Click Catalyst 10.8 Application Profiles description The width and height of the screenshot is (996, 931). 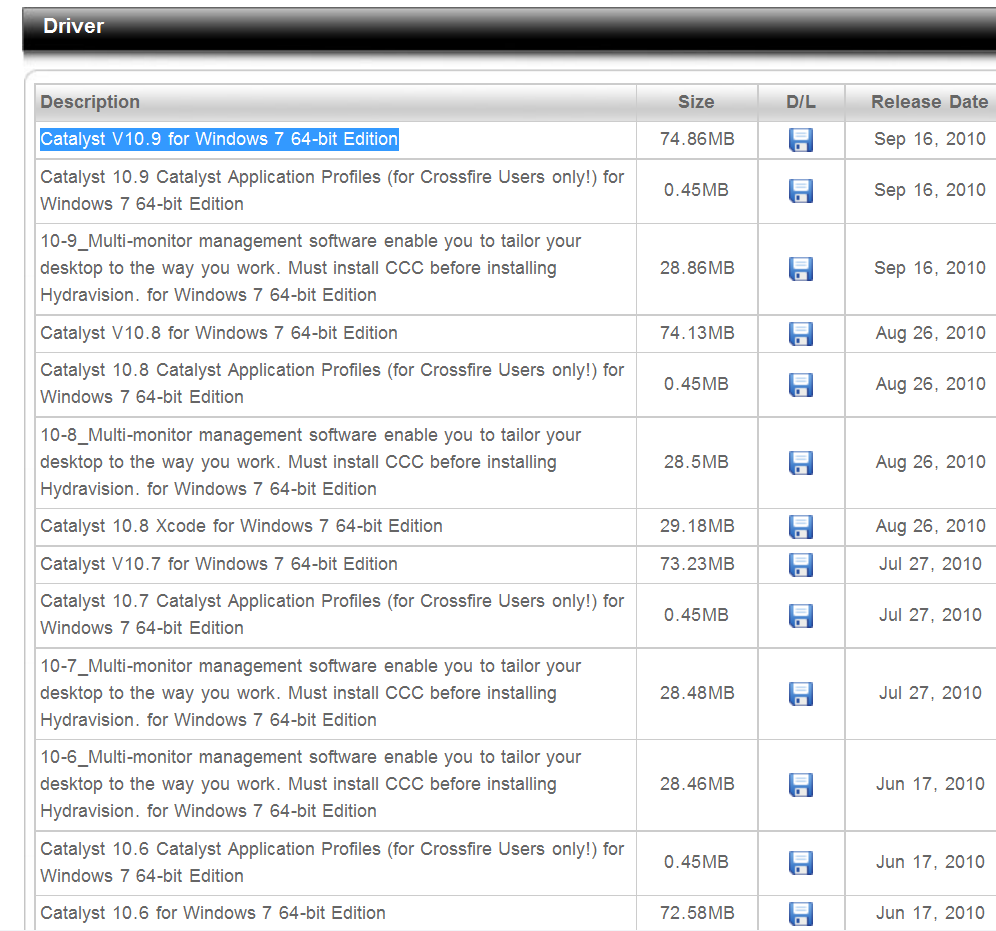(x=332, y=384)
